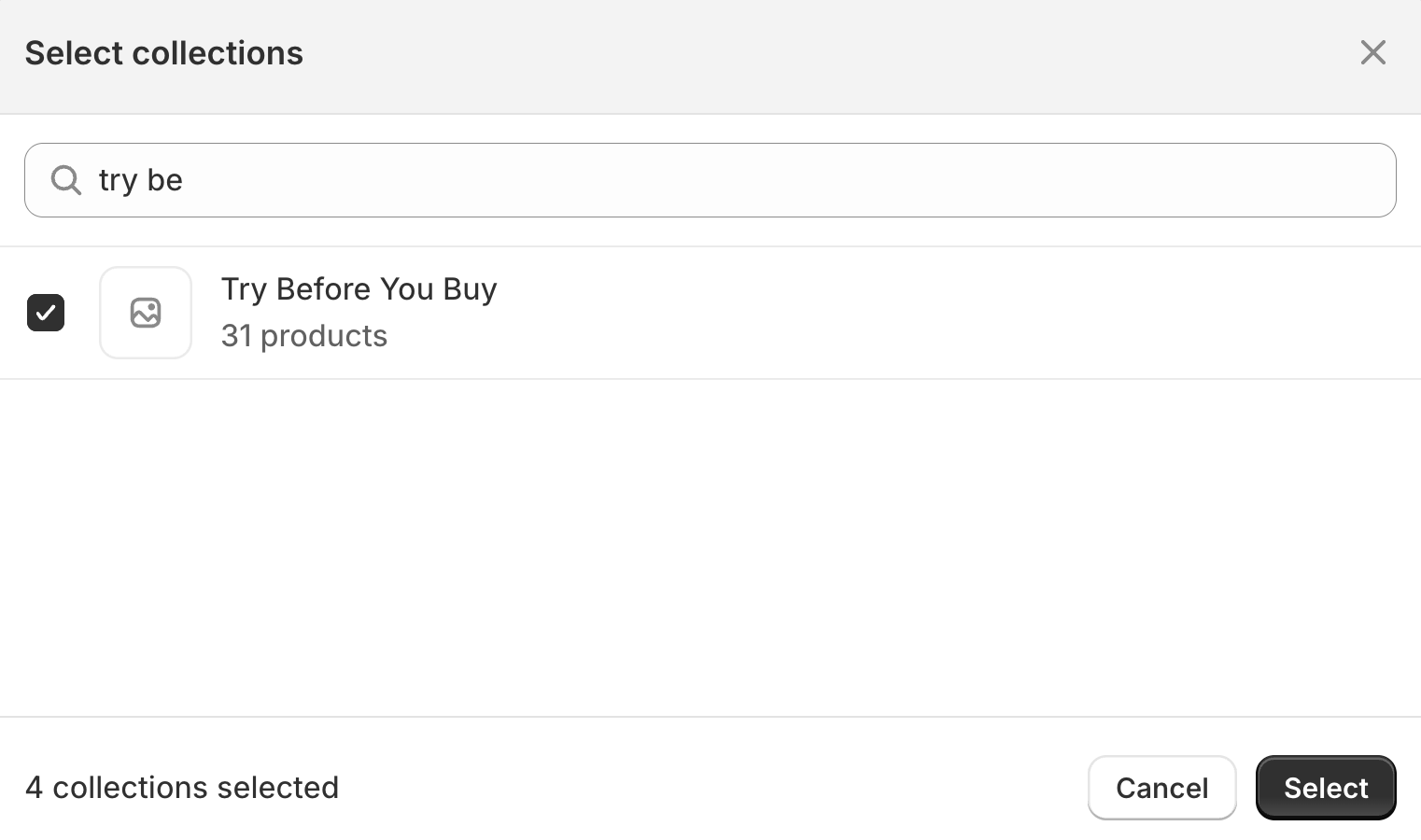Click the 'Try Before You Buy' collection name

point(359,289)
